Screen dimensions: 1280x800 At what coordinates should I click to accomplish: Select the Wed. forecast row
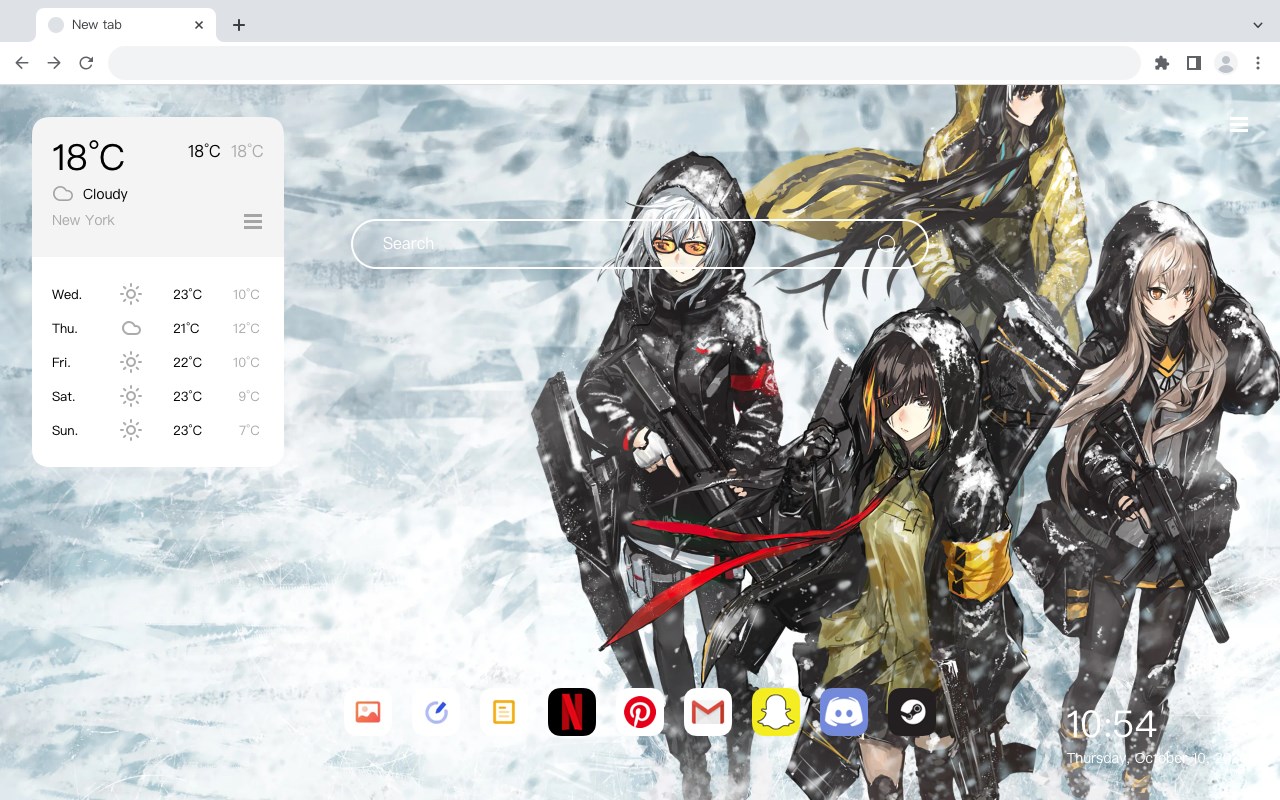click(158, 294)
